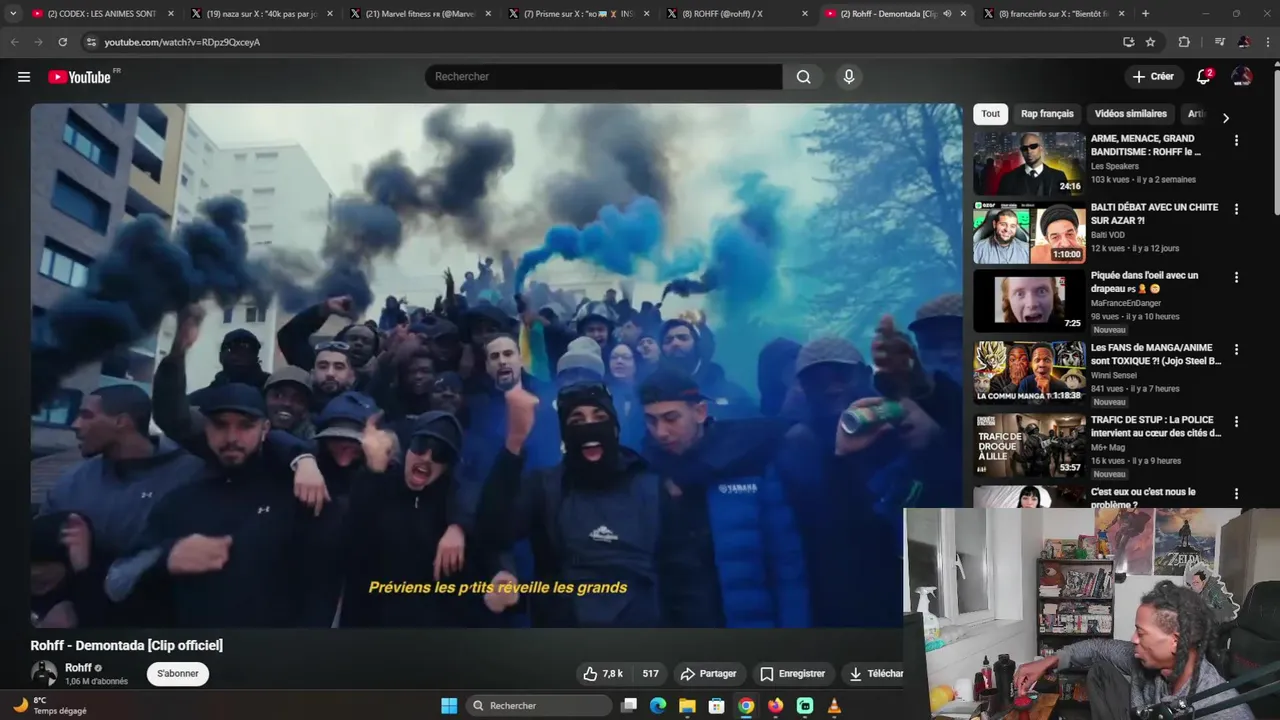Viewport: 1280px width, 720px height.
Task: Open Firefox from the taskbar
Action: tap(776, 705)
